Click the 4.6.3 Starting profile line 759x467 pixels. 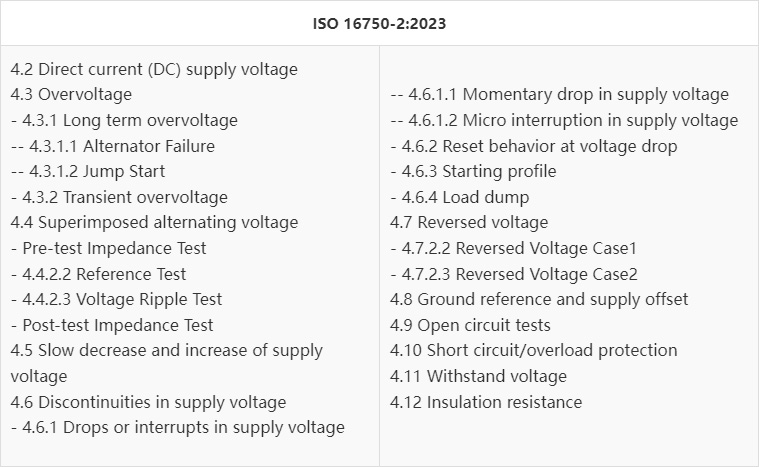[473, 171]
